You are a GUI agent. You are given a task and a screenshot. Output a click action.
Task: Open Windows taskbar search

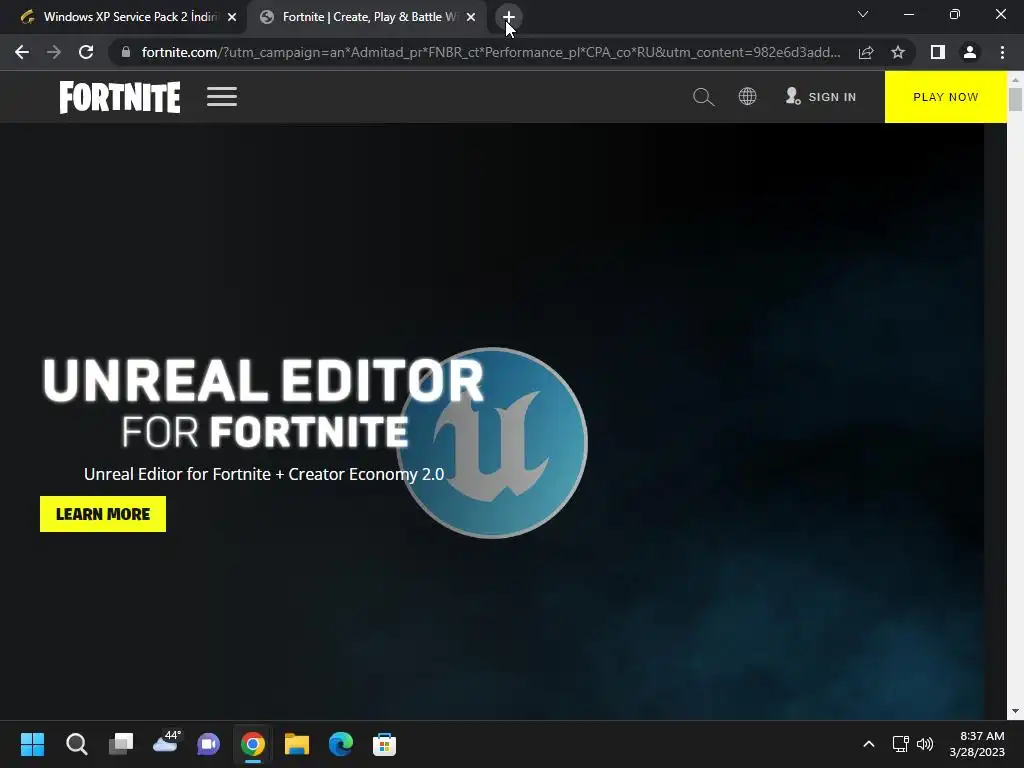[x=76, y=744]
